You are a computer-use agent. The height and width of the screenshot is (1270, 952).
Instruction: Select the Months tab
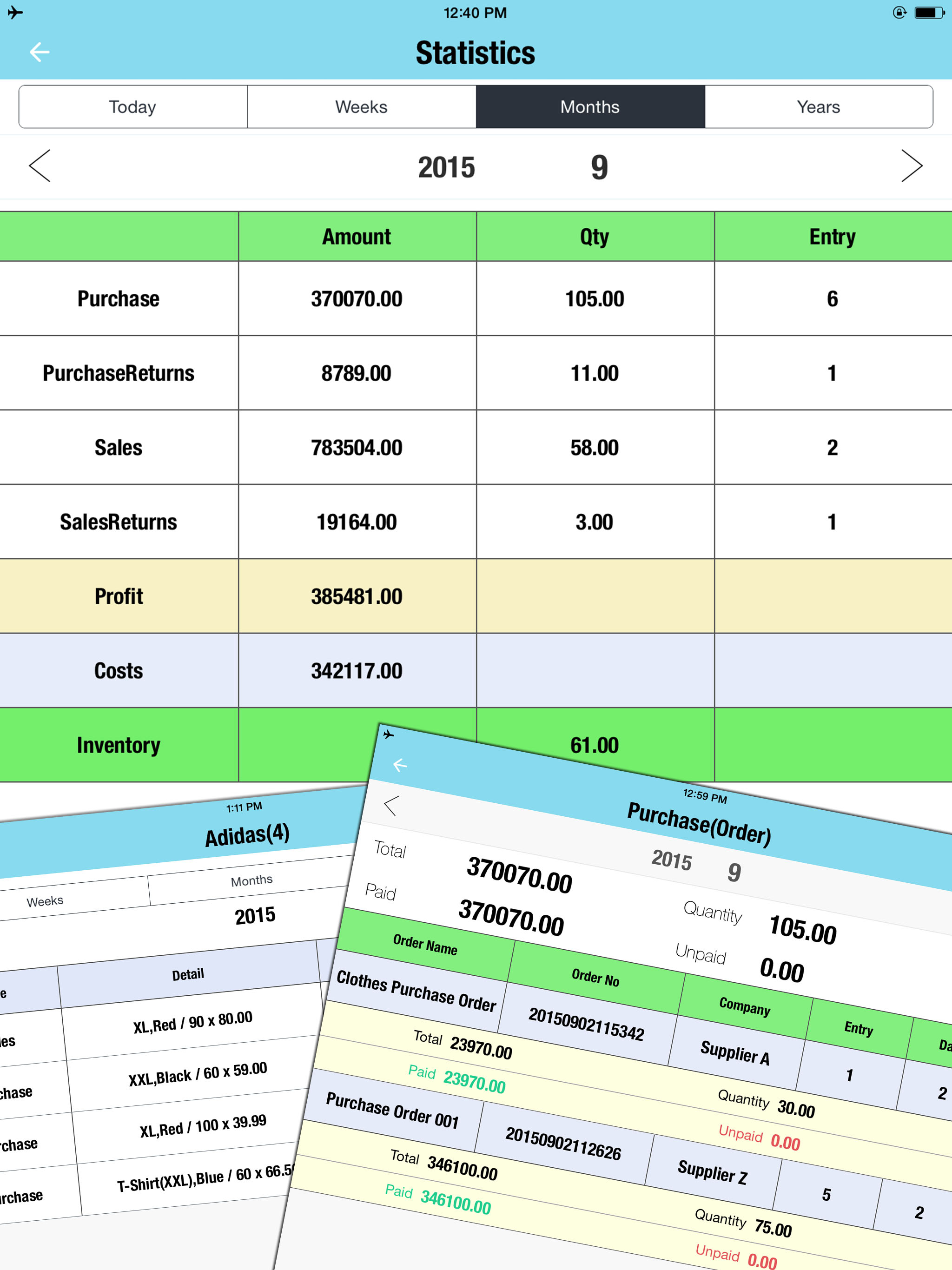[x=590, y=107]
